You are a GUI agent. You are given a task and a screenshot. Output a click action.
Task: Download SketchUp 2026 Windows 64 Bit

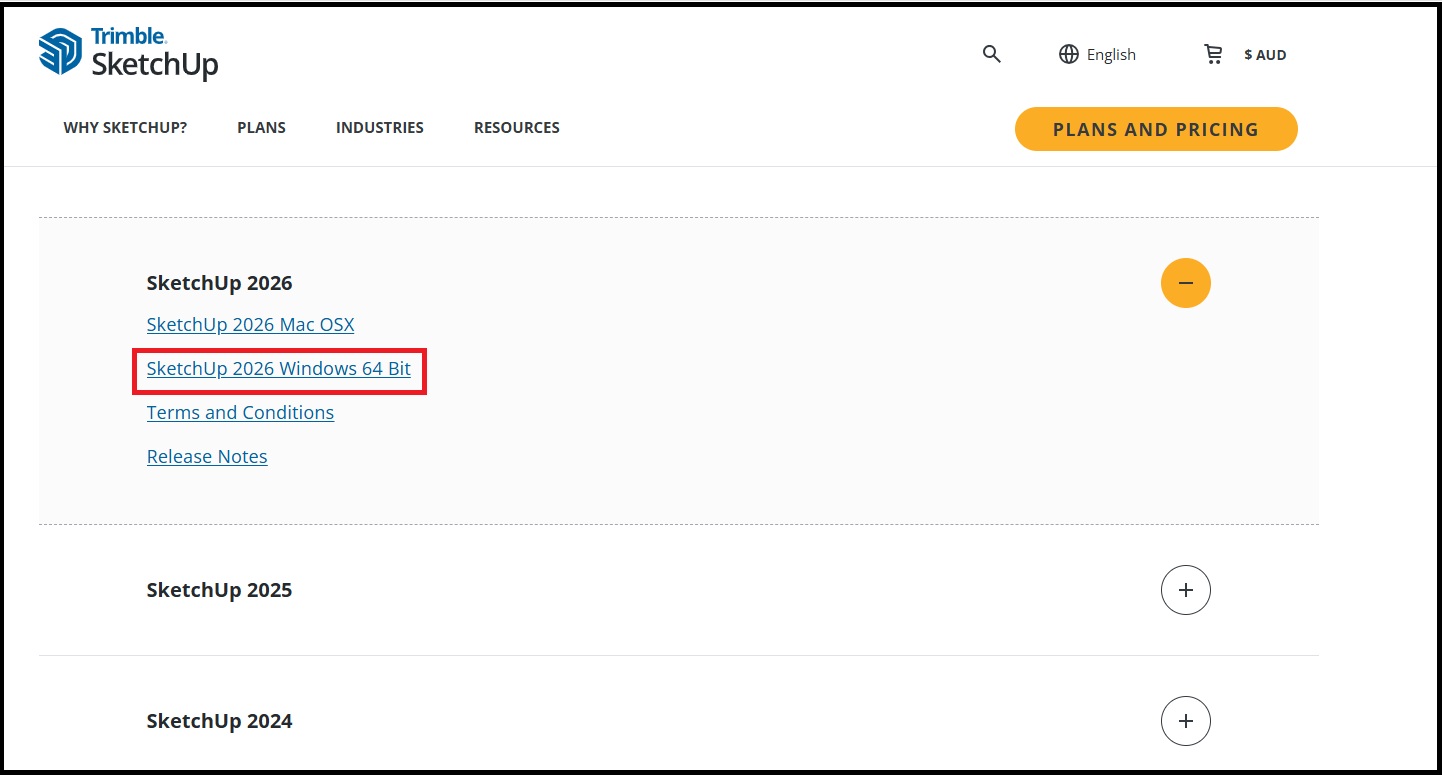point(279,369)
